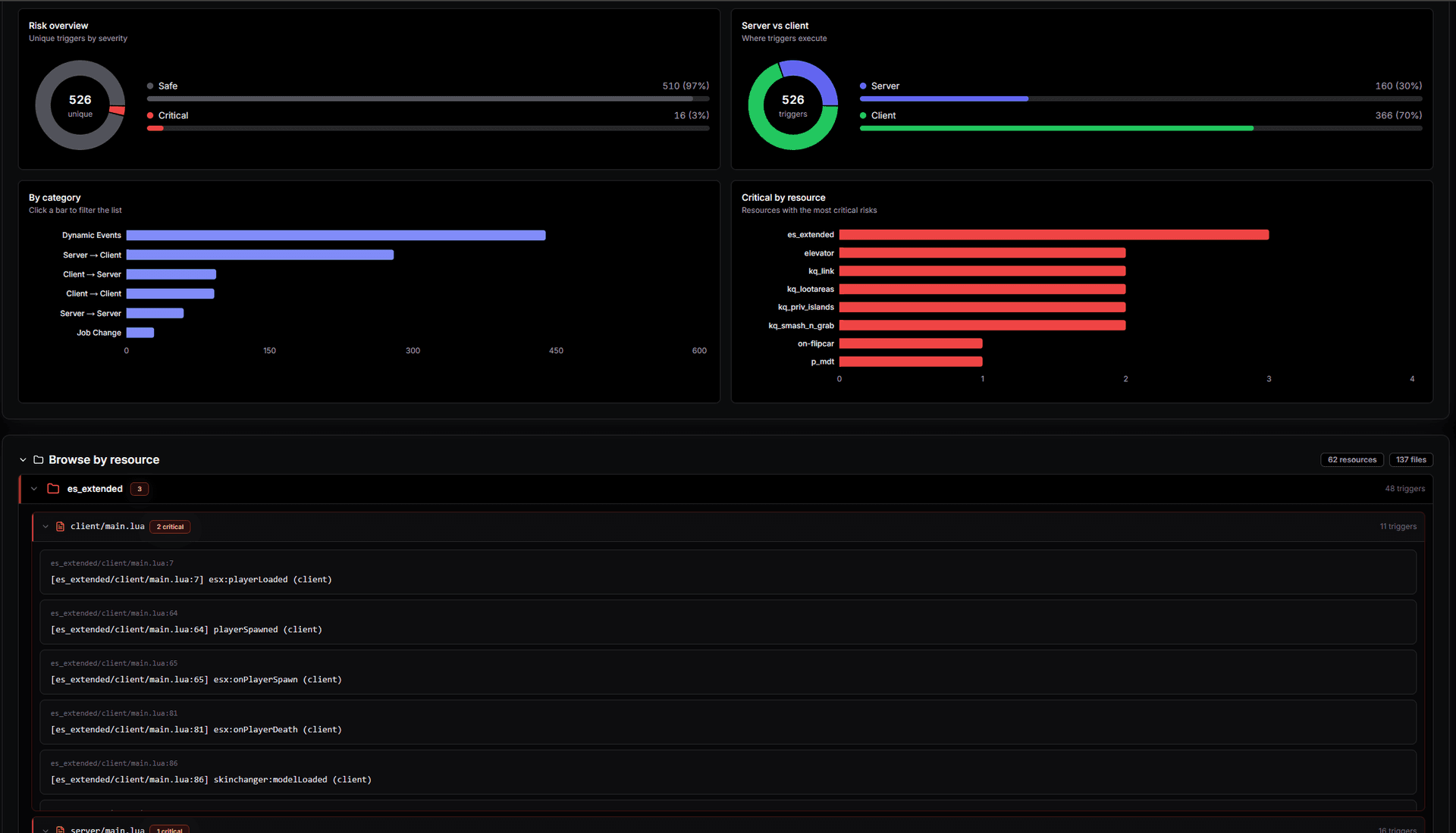
Task: Click the Server vs client donut chart
Action: pyautogui.click(x=793, y=105)
